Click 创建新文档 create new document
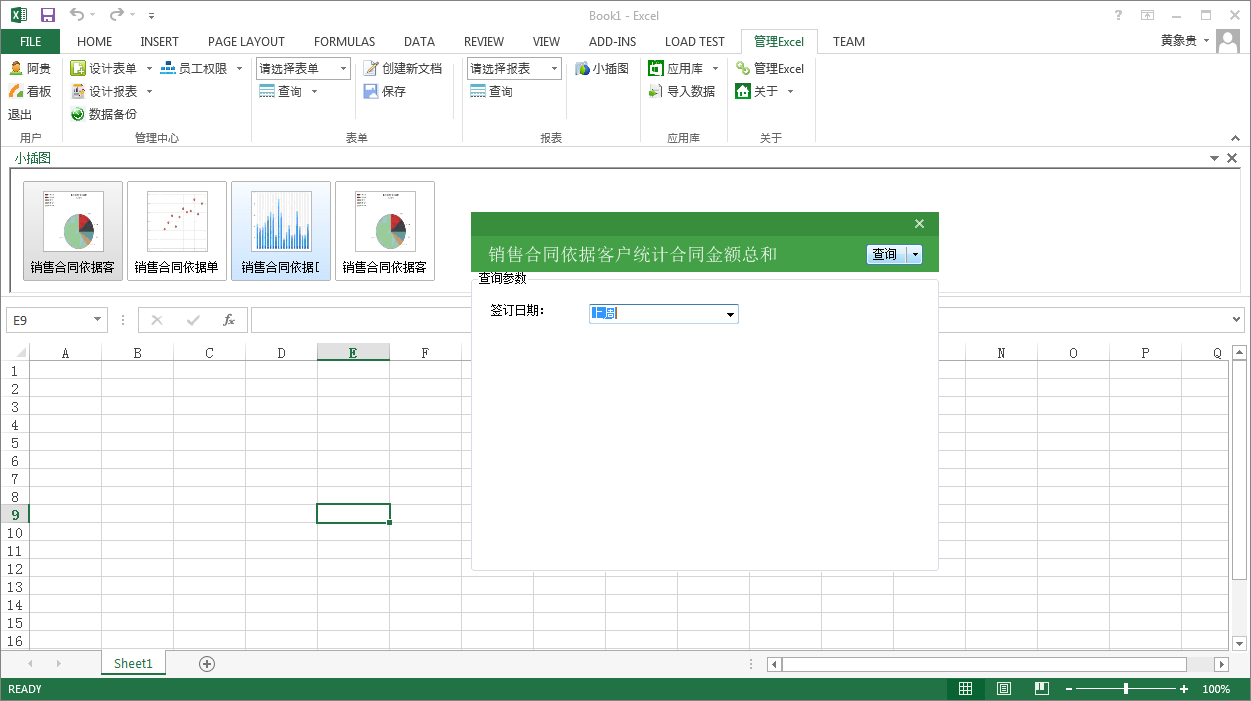This screenshot has height=701, width=1251. pos(402,68)
